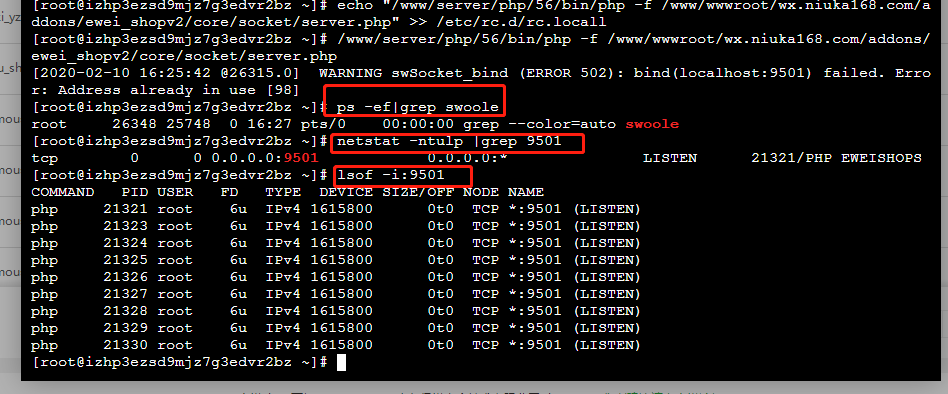Viewport: 948px width, 394px height.
Task: Select parent PID 25748 in ps output
Action: tap(188, 124)
